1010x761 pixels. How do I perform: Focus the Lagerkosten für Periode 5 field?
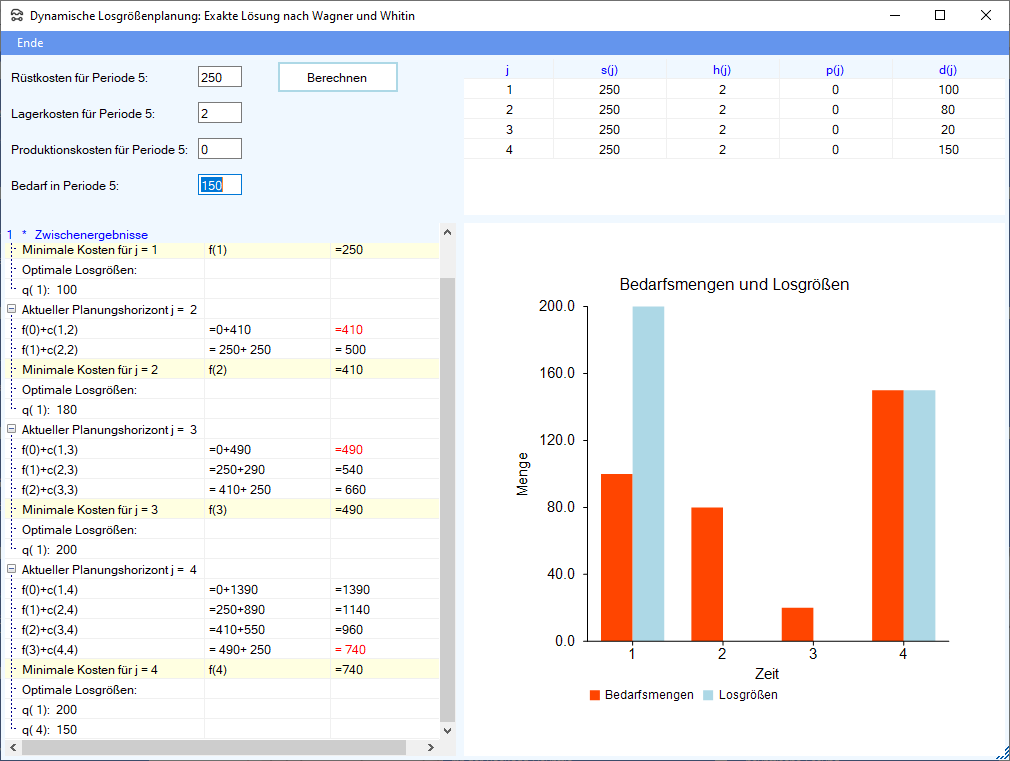point(220,113)
